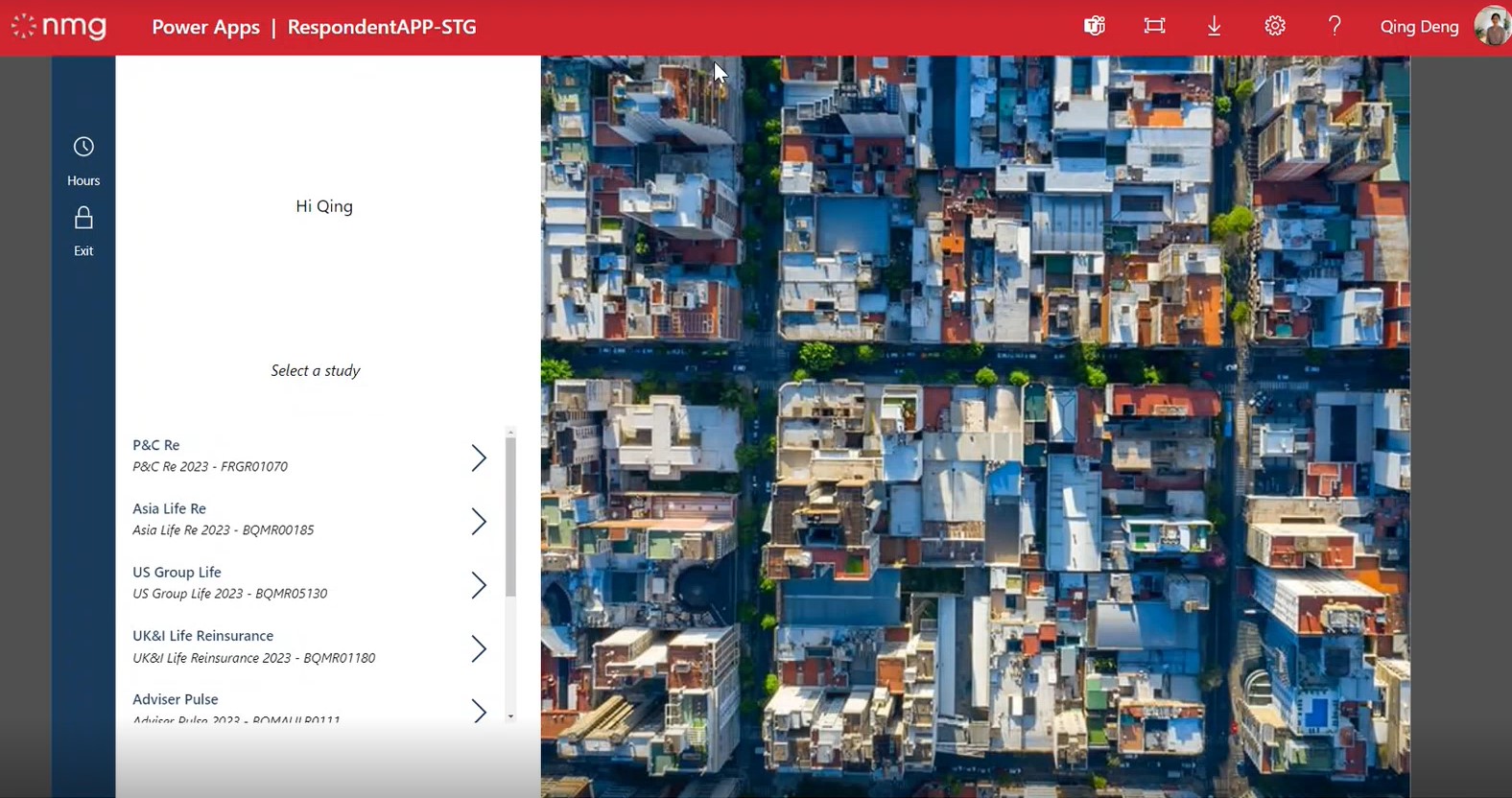
Task: Open the settings gear icon
Action: pos(1274,26)
